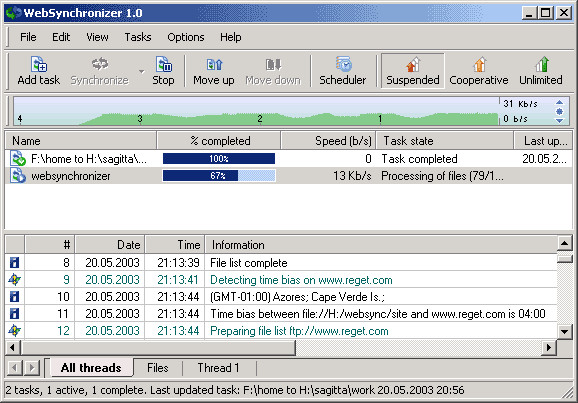This screenshot has height=403, width=578.
Task: Switch to the Files tab
Action: point(158,368)
